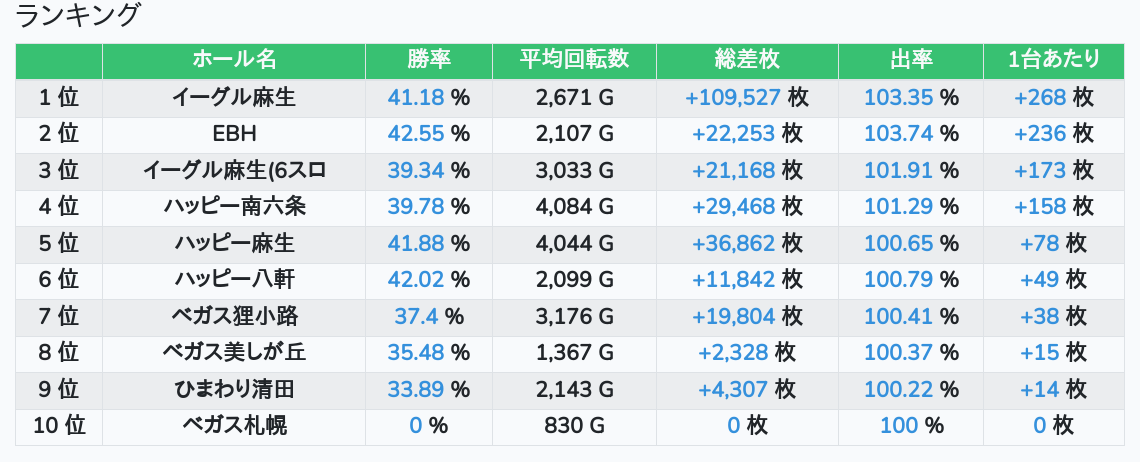
Task: Open the 33.89 win rate link
Action: pyautogui.click(x=416, y=389)
